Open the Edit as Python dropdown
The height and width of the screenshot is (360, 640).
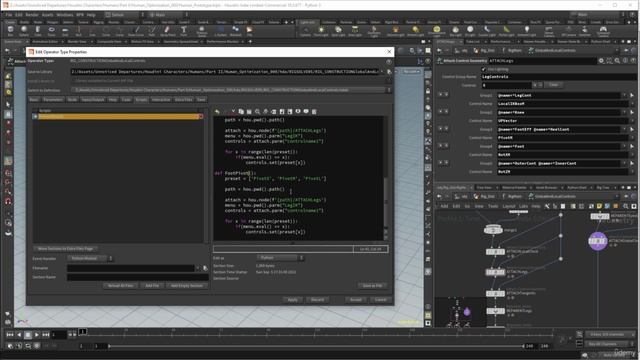point(280,258)
